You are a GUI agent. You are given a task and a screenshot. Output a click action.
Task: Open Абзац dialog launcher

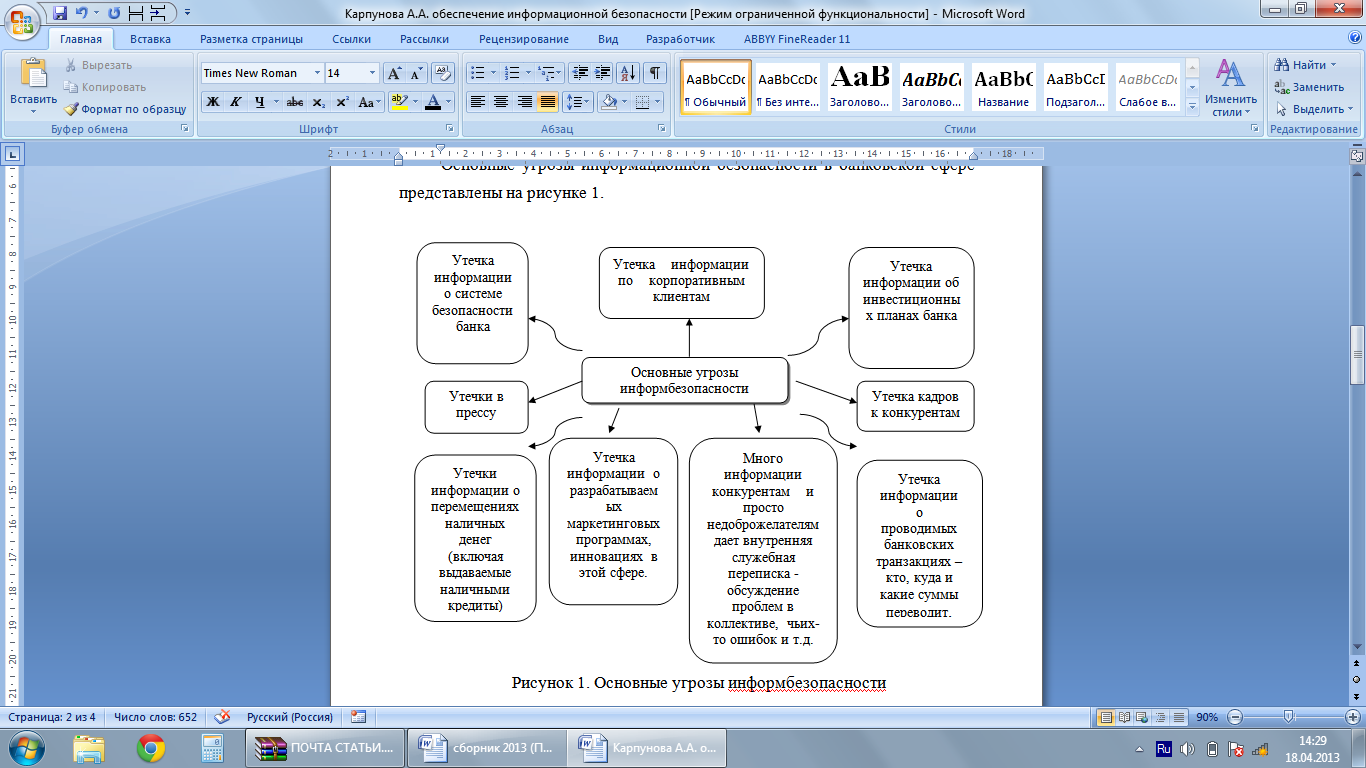tap(662, 129)
